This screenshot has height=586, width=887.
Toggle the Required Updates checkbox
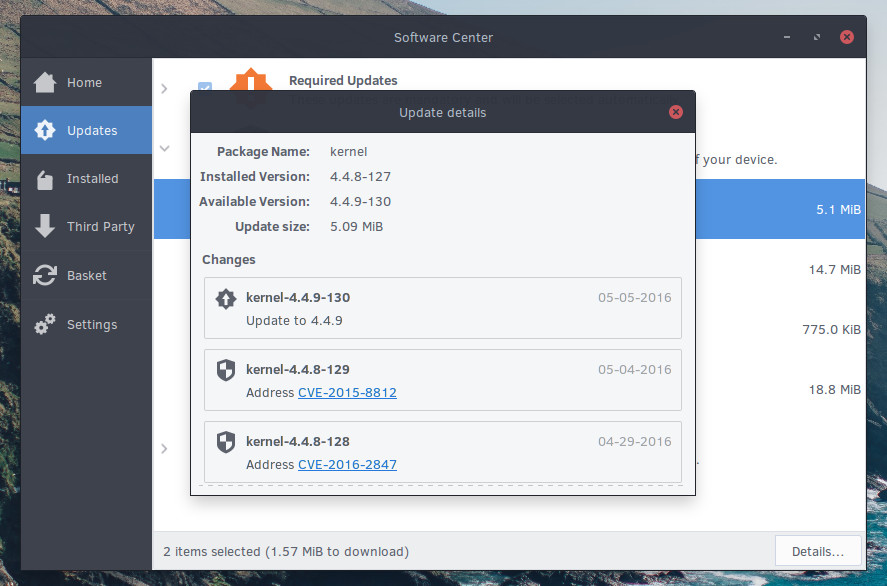coord(205,88)
